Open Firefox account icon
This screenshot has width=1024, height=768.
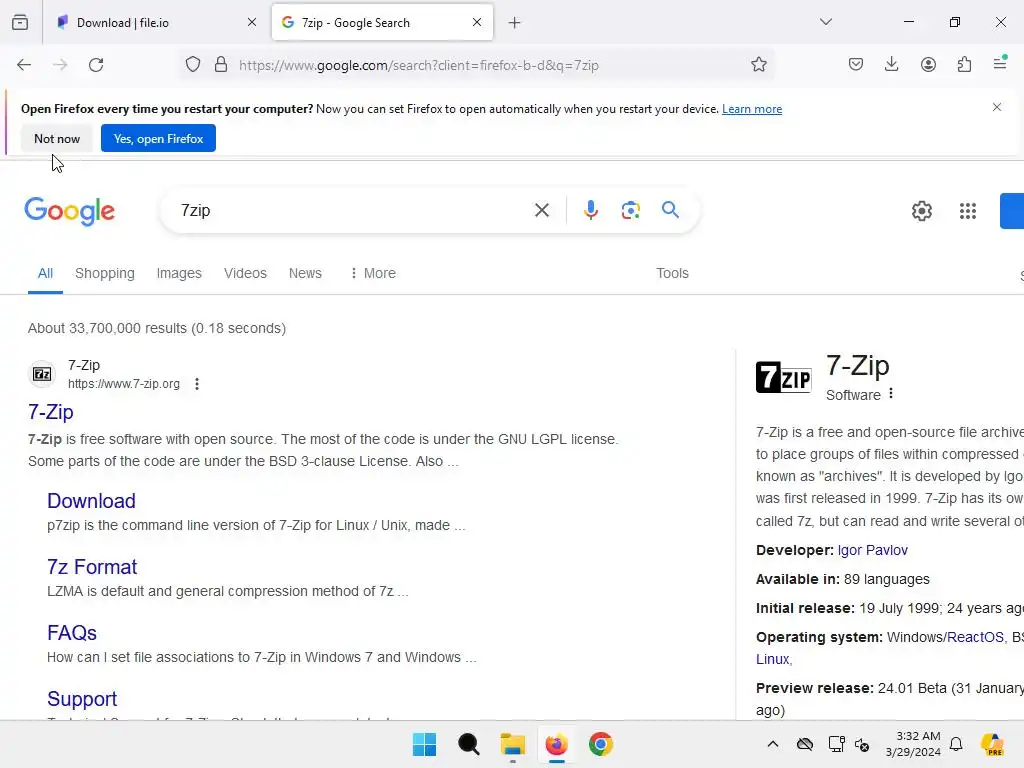(928, 64)
